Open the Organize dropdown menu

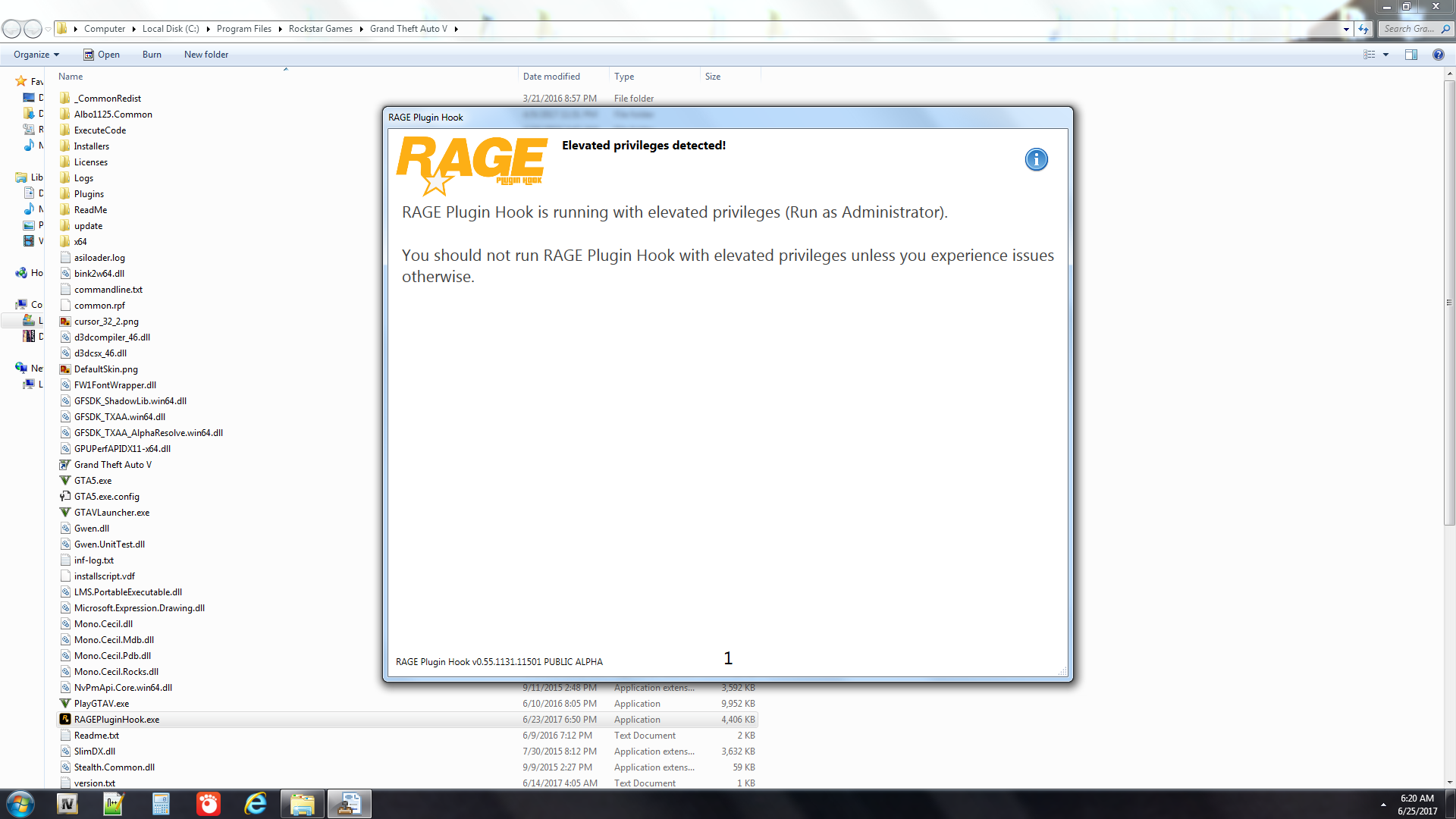[x=36, y=55]
